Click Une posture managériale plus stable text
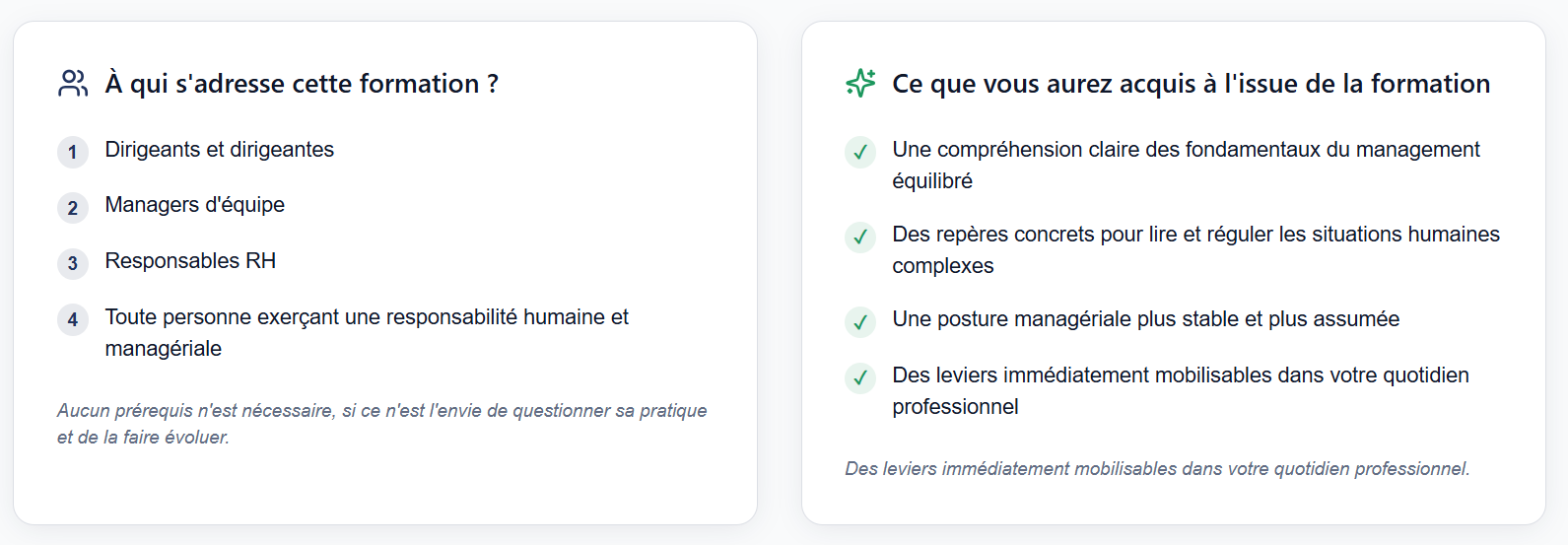Viewport: 1568px width, 545px height. (1145, 319)
